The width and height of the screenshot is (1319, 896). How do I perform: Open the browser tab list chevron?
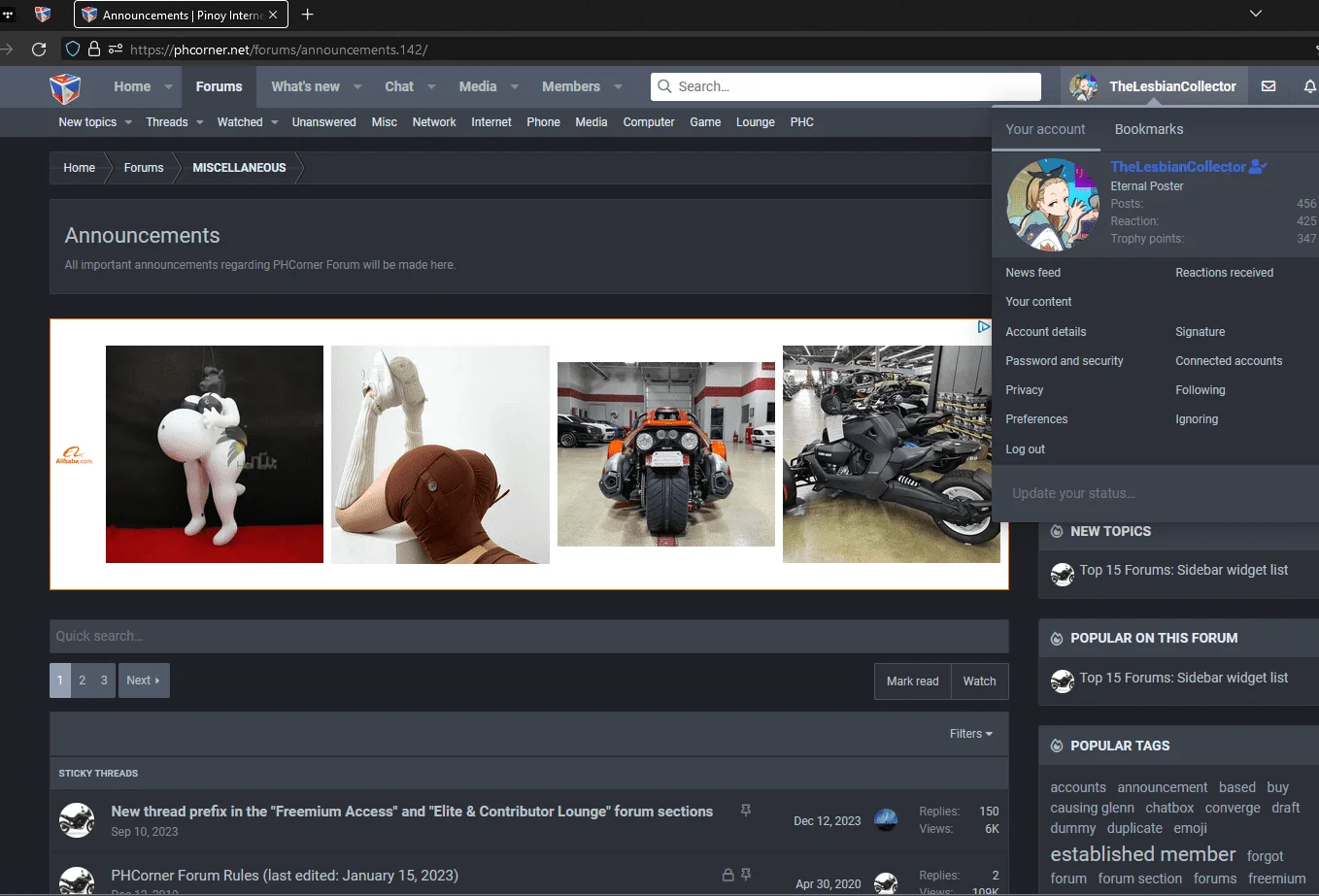(x=1256, y=14)
